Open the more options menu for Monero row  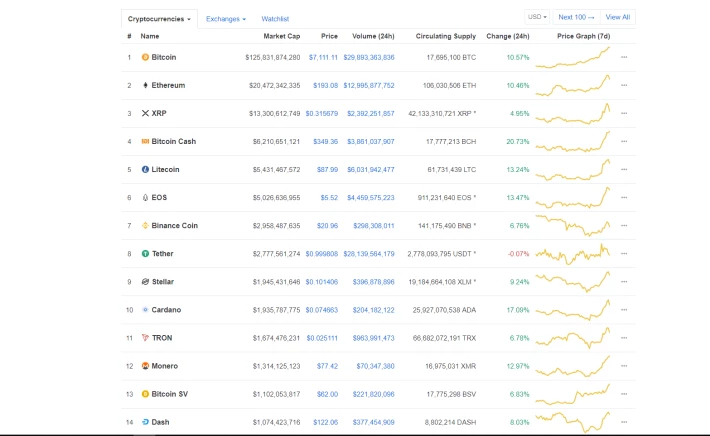[x=624, y=366]
